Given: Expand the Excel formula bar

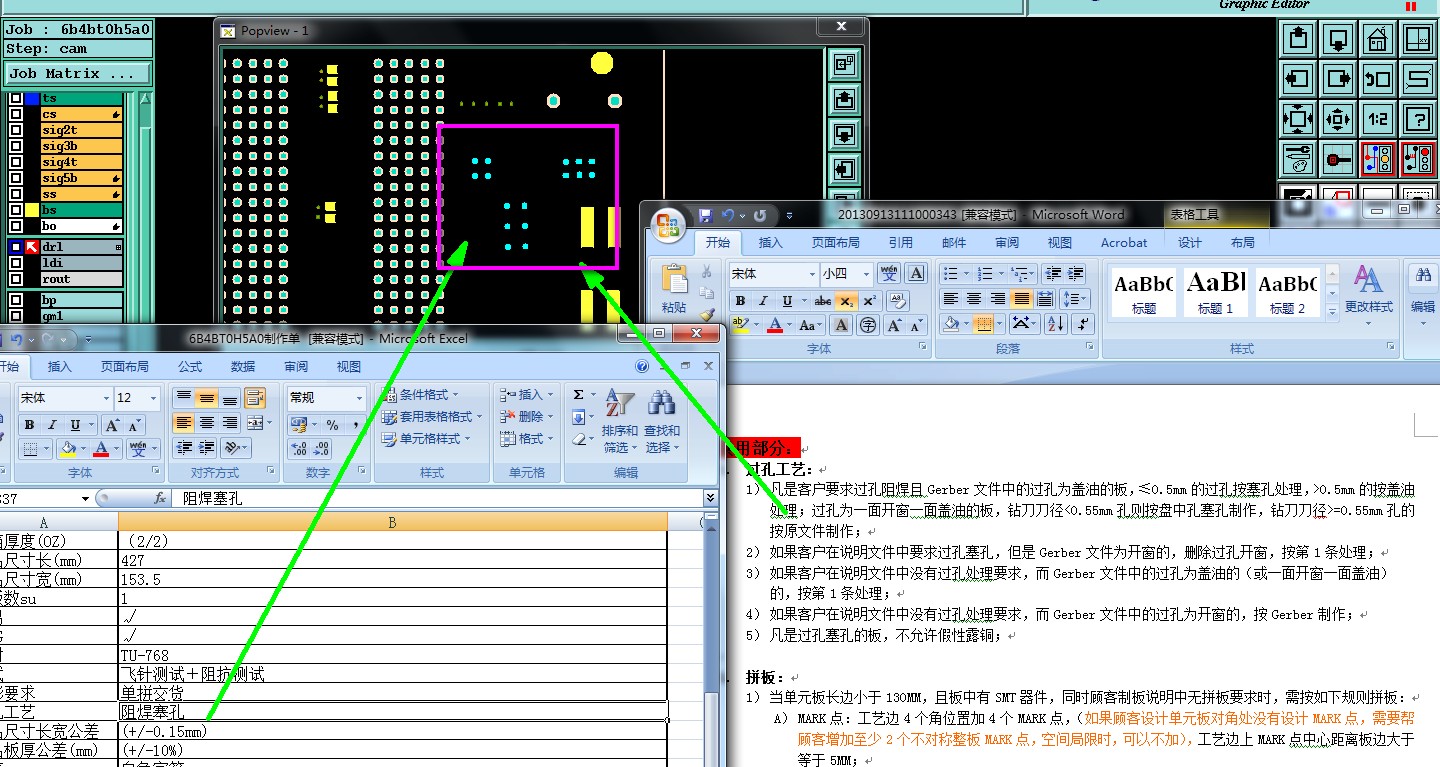Looking at the screenshot, I should [x=710, y=498].
